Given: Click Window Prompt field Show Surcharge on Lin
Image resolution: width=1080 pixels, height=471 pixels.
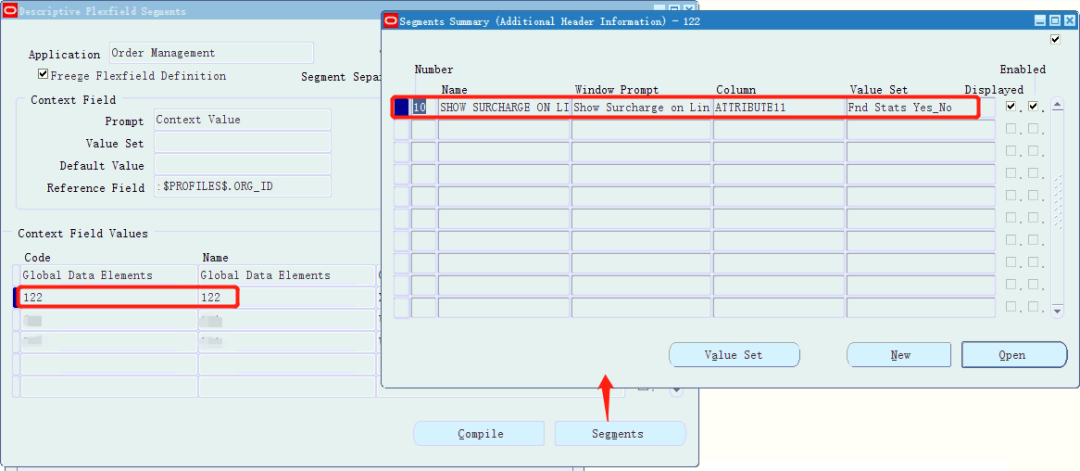Looking at the screenshot, I should click(641, 107).
